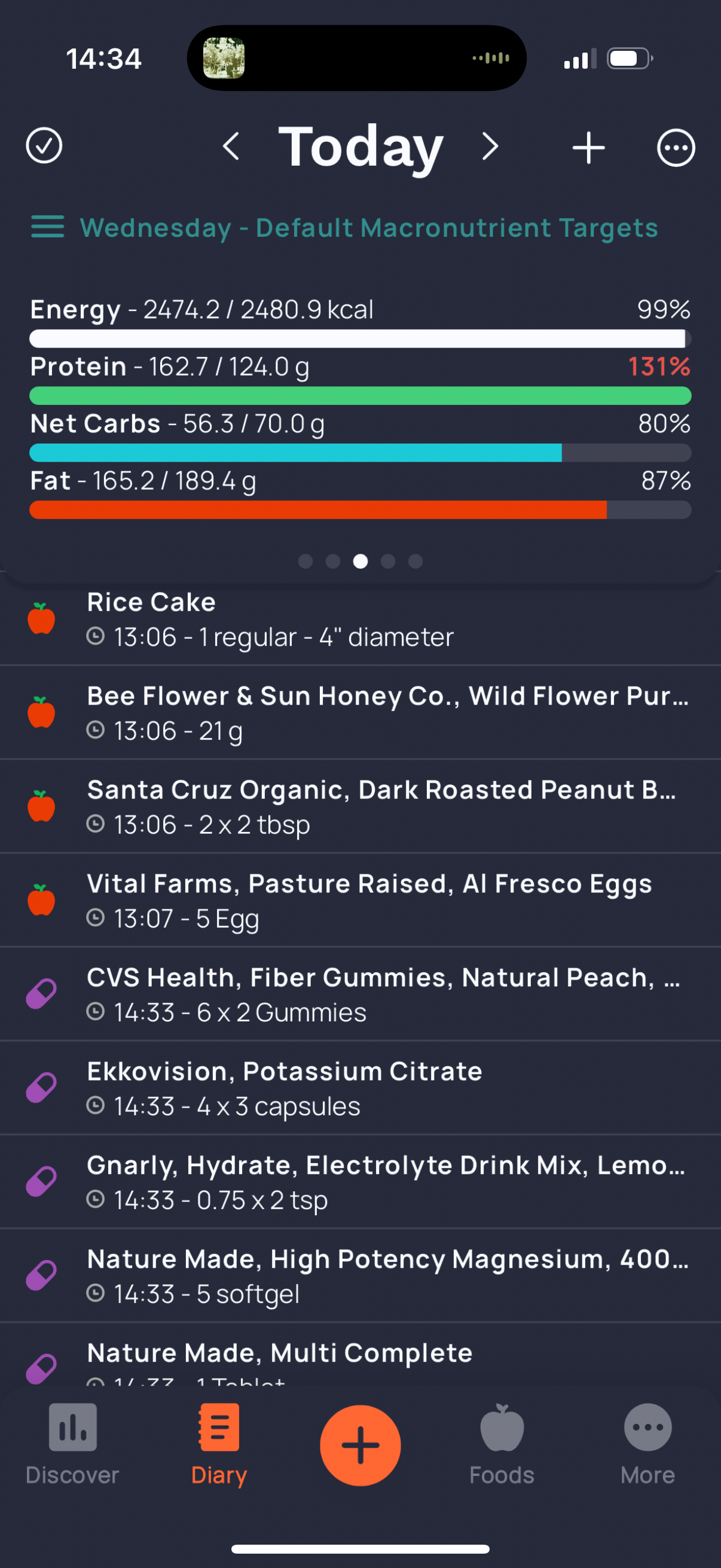
Task: Go to previous day with left chevron
Action: coord(231,146)
